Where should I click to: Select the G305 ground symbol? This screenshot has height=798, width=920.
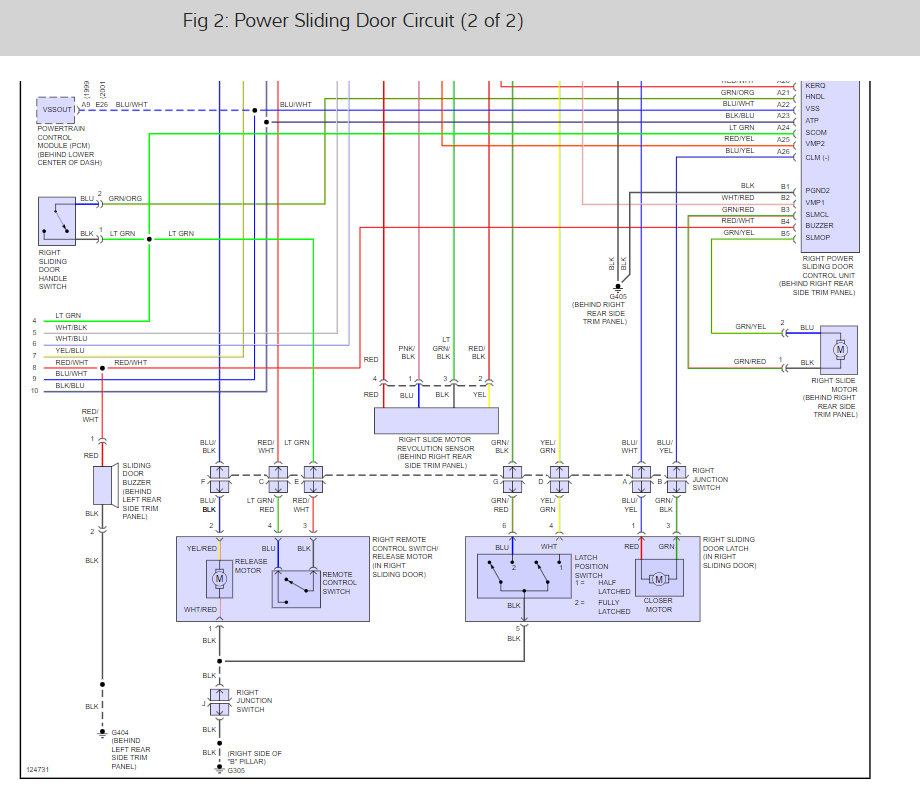tap(219, 768)
